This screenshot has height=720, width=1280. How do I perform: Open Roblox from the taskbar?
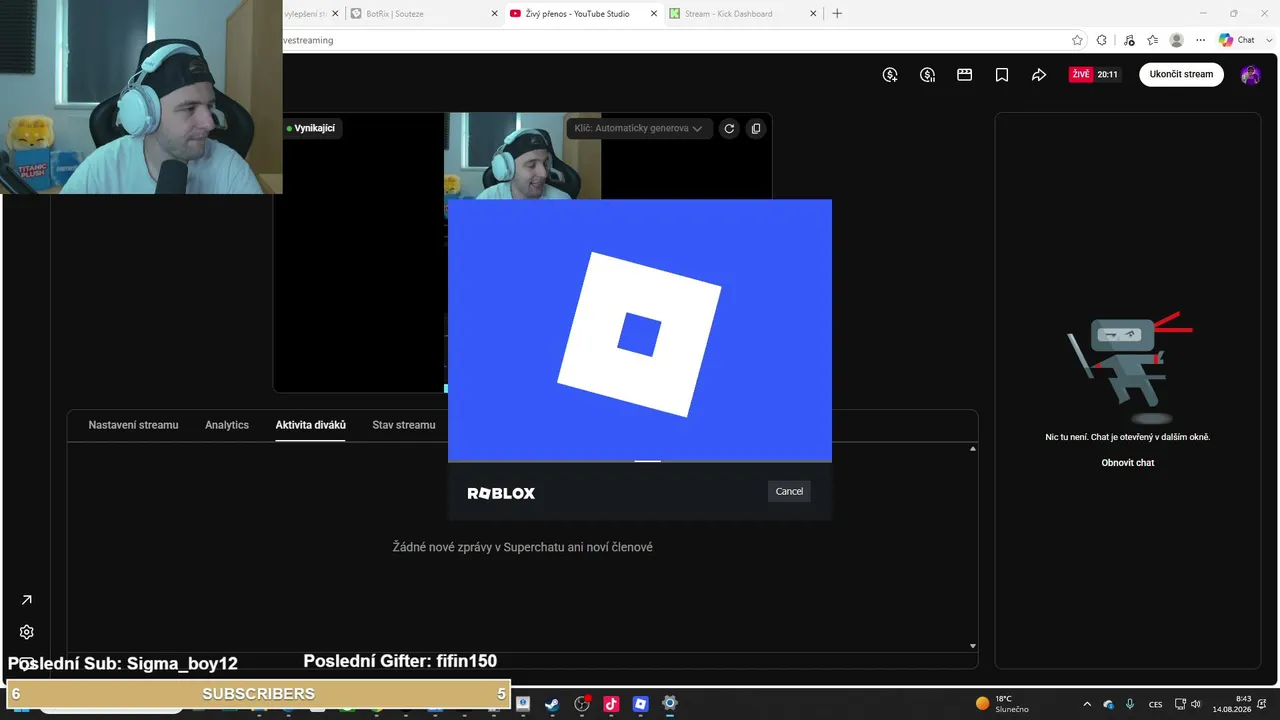click(x=641, y=704)
